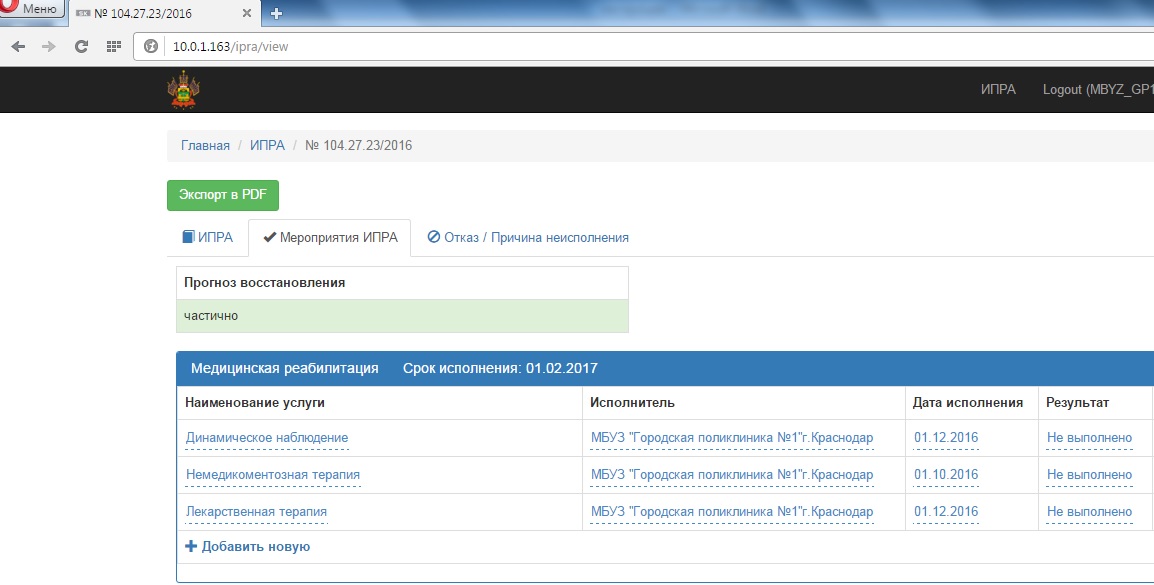Viewport: 1154px width, 585px height.
Task: Select the Мероприятия ИПРА tab
Action: pos(329,238)
